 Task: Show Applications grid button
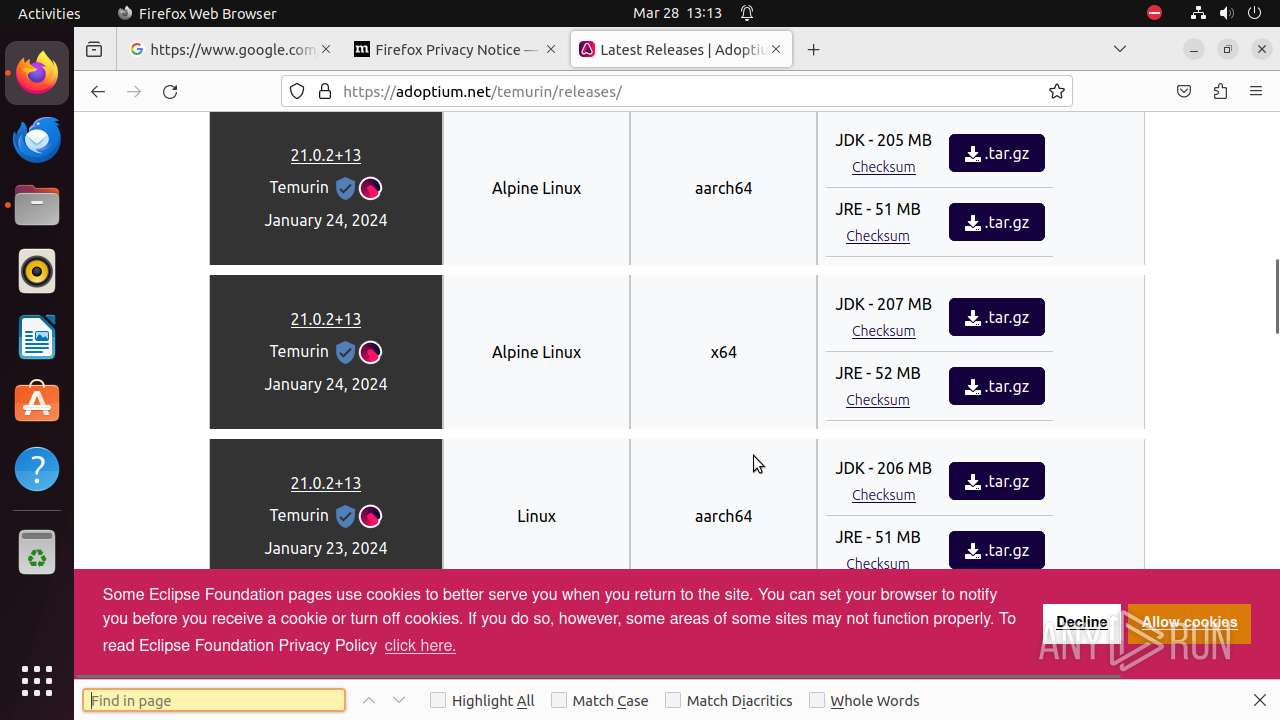(x=37, y=681)
